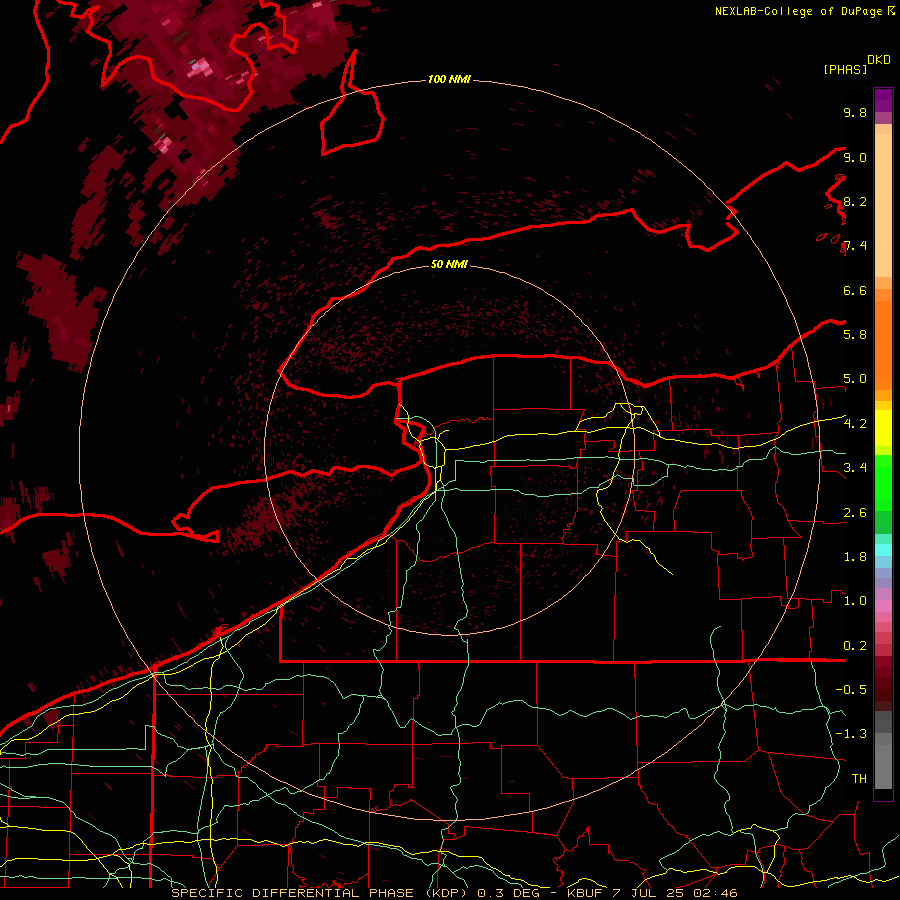
Task: Click the 'TH' label on the color scale
Action: [859, 778]
